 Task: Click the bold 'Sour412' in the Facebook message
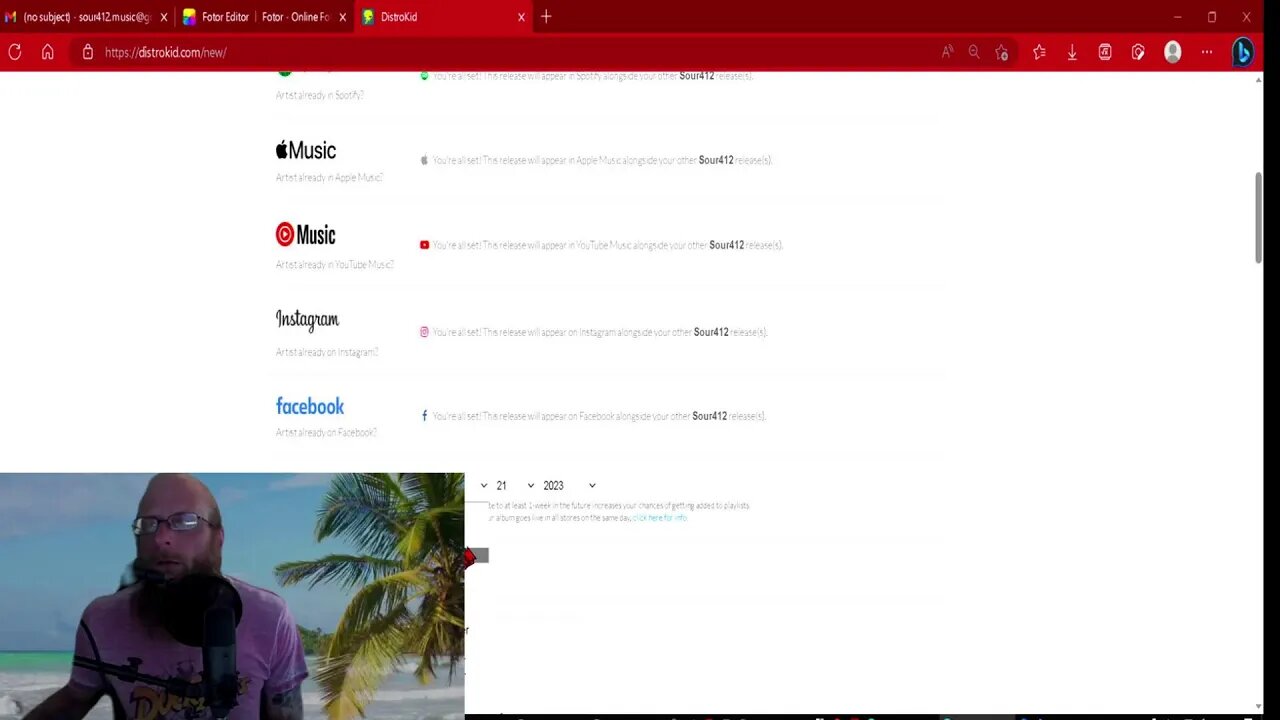click(710, 416)
